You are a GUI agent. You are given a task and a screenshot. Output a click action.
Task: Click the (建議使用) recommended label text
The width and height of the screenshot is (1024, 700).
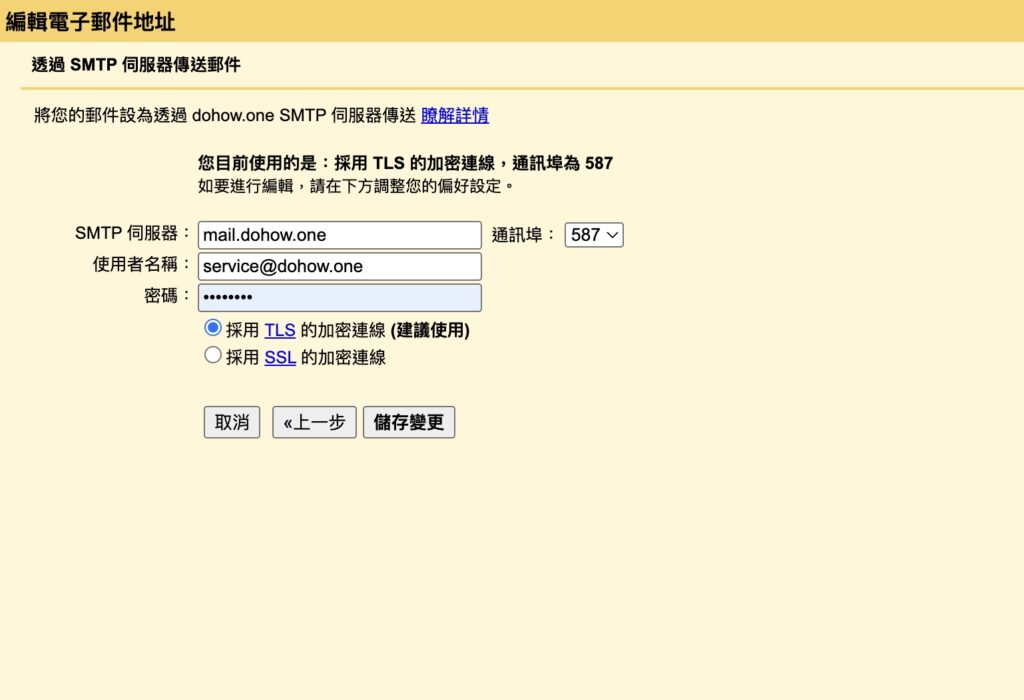(430, 330)
